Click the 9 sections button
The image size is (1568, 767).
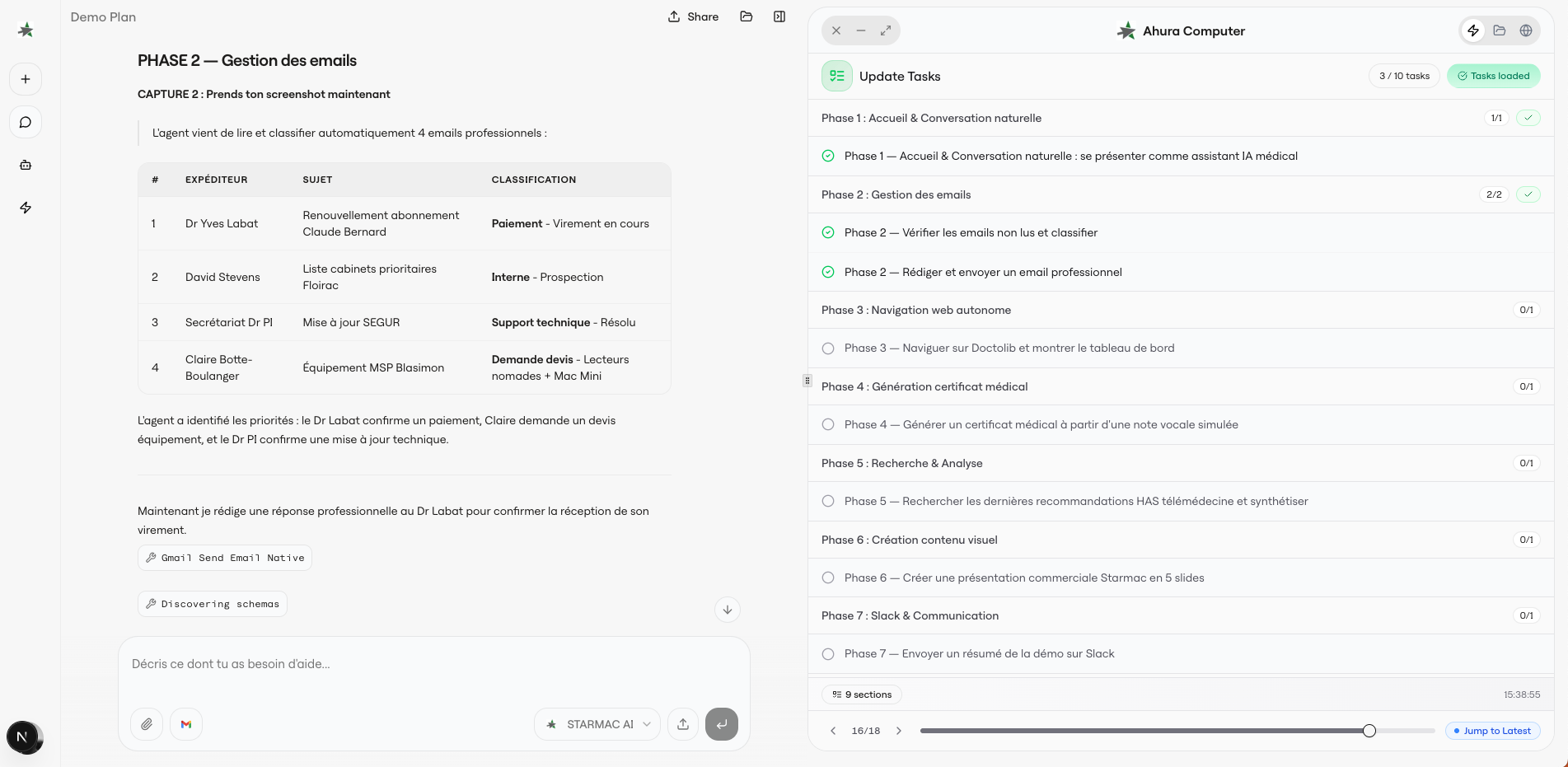tap(862, 695)
